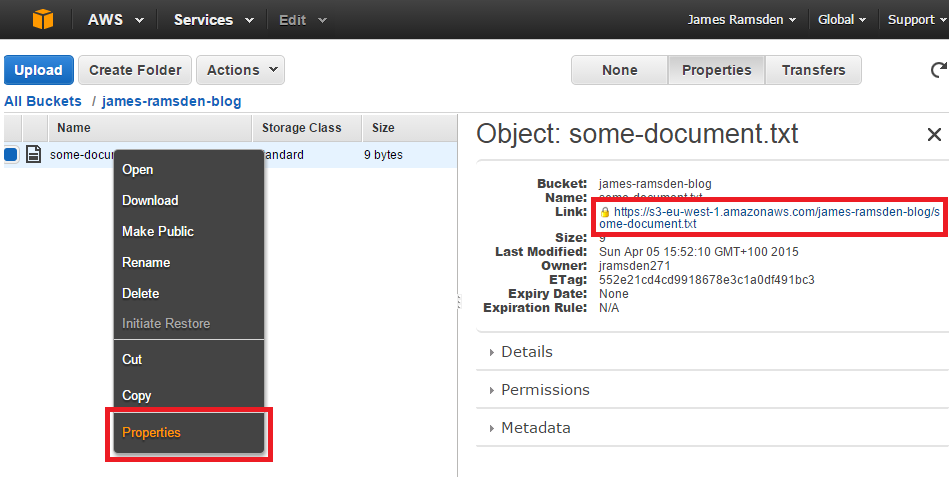The height and width of the screenshot is (477, 949).
Task: Open the Actions dropdown button
Action: (x=240, y=70)
